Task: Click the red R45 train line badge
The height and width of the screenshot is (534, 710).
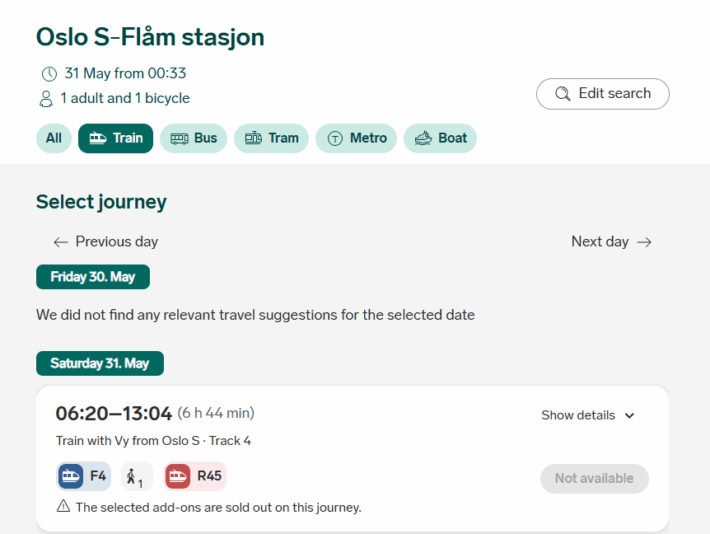Action: click(x=195, y=477)
